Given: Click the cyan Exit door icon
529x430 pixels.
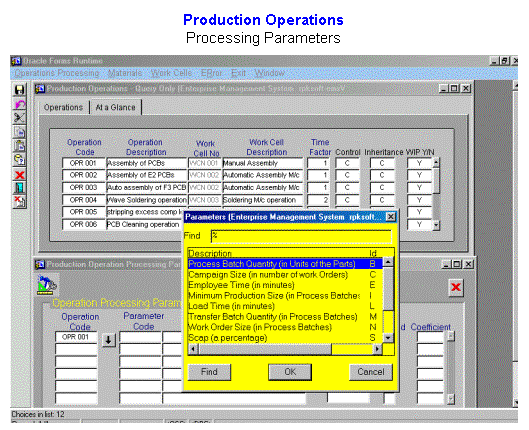Looking at the screenshot, I should 19,188.
